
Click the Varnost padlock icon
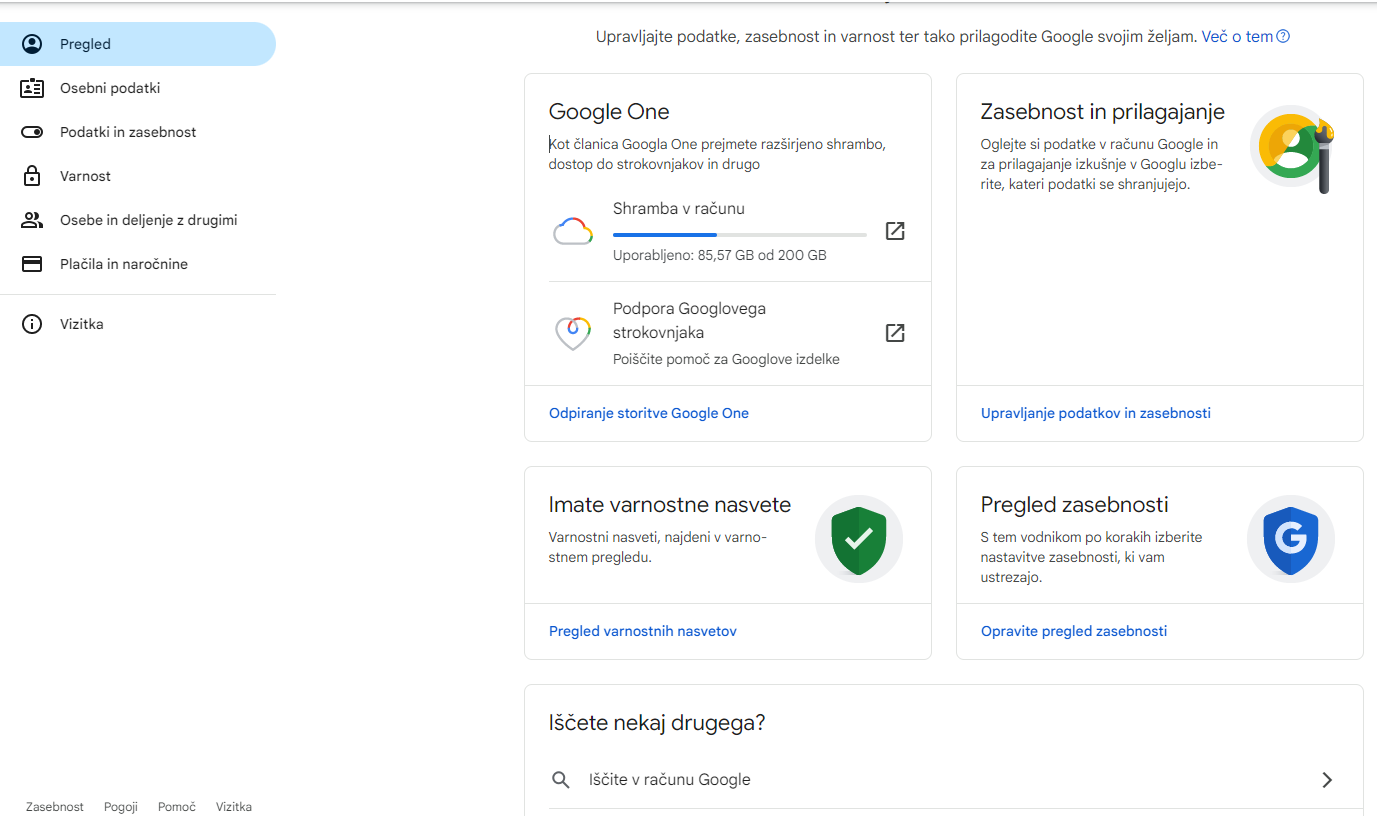point(32,176)
